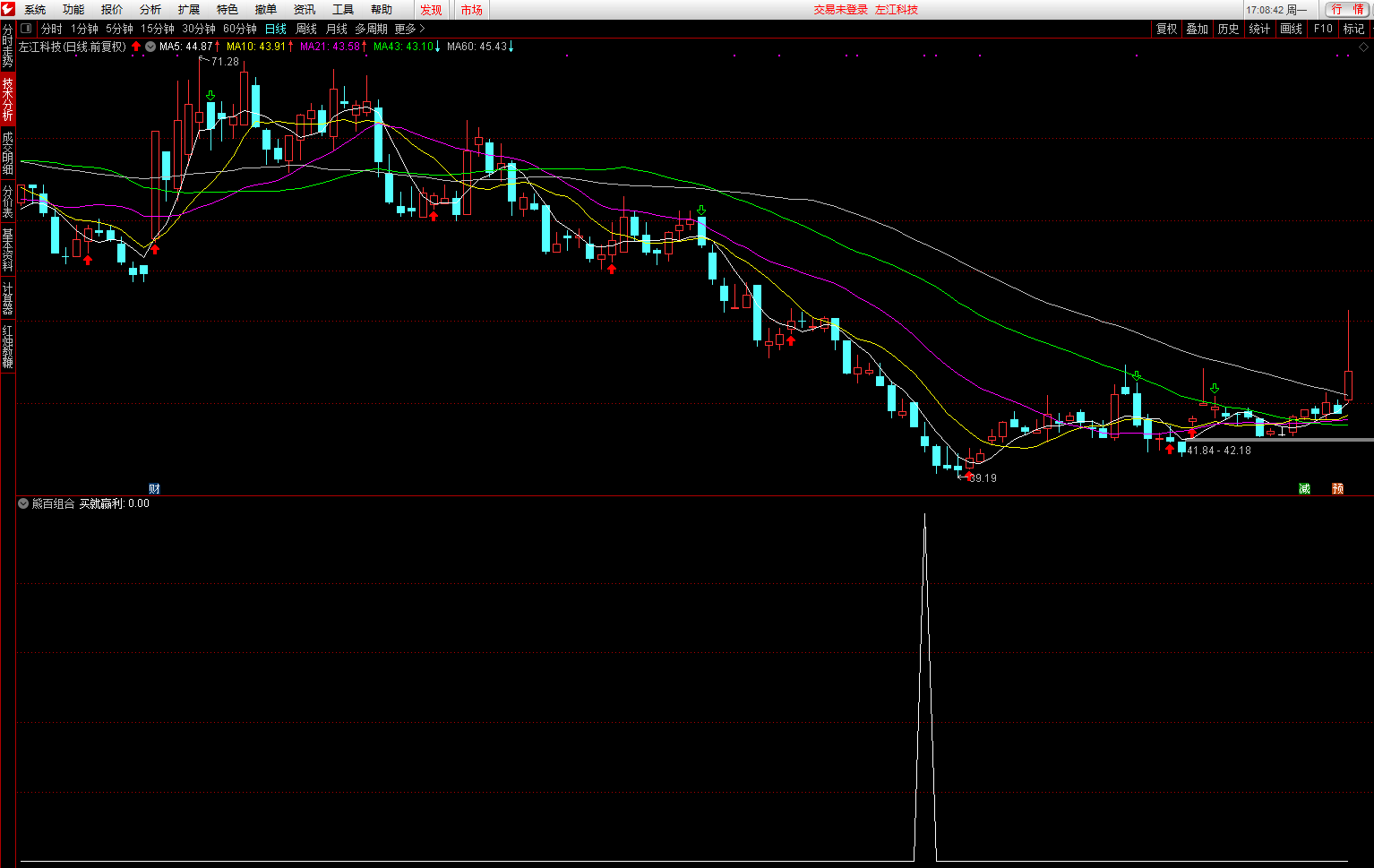Click the magenta MA21: 43.58 label

[330, 47]
